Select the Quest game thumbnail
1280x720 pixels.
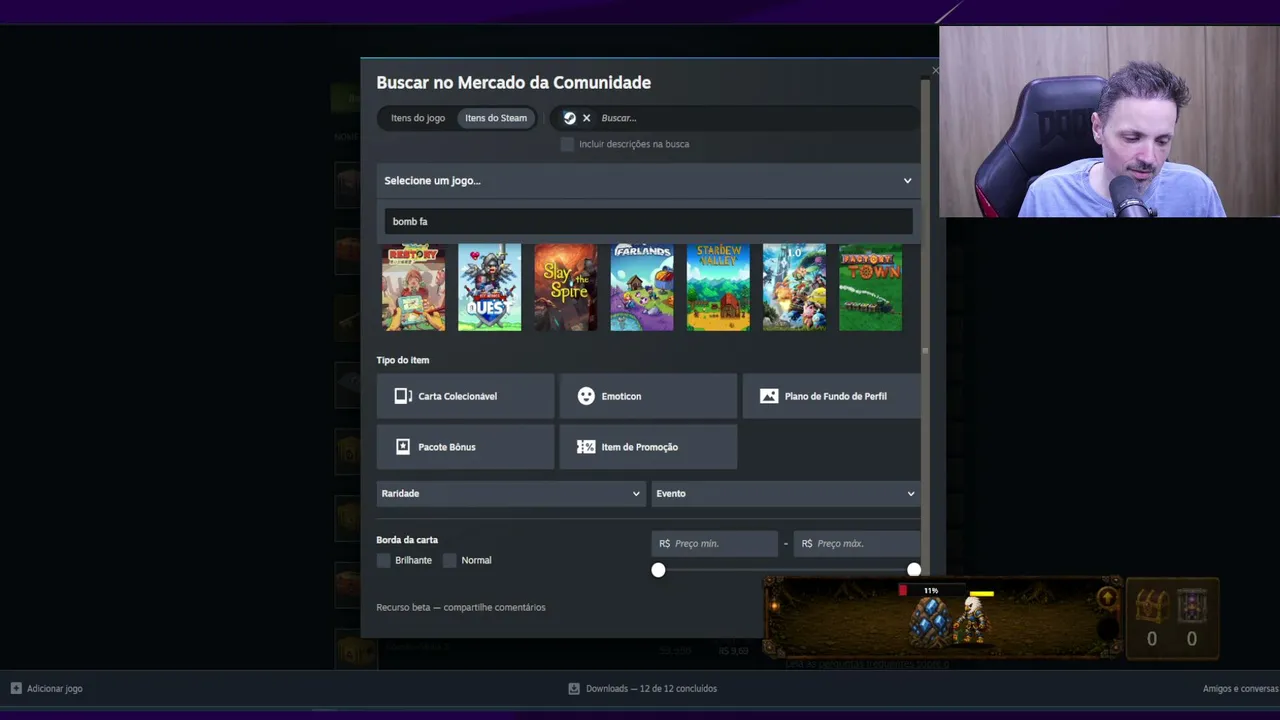click(490, 288)
